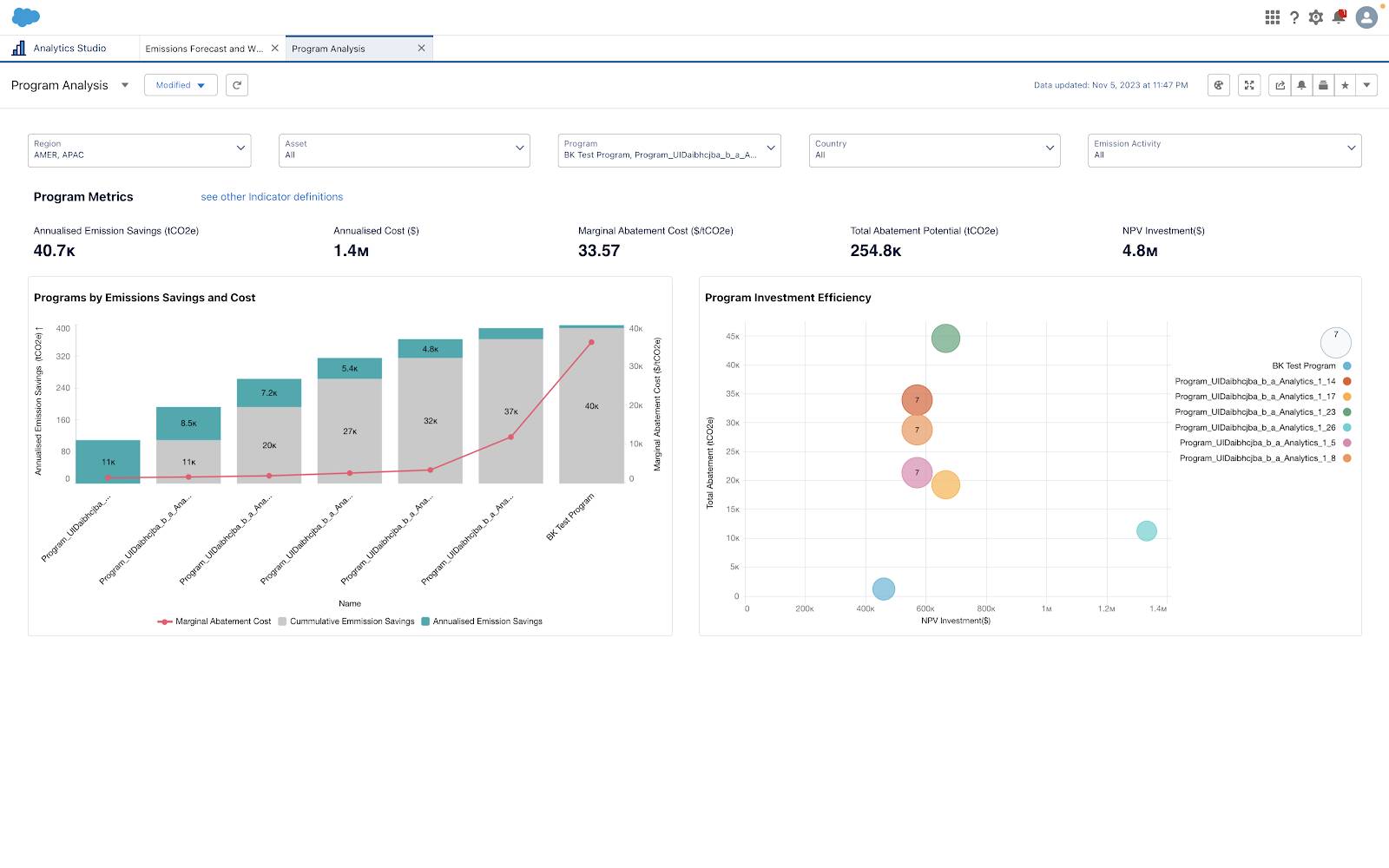
Task: Toggle BK Test Program in bubble legend
Action: click(x=1312, y=366)
